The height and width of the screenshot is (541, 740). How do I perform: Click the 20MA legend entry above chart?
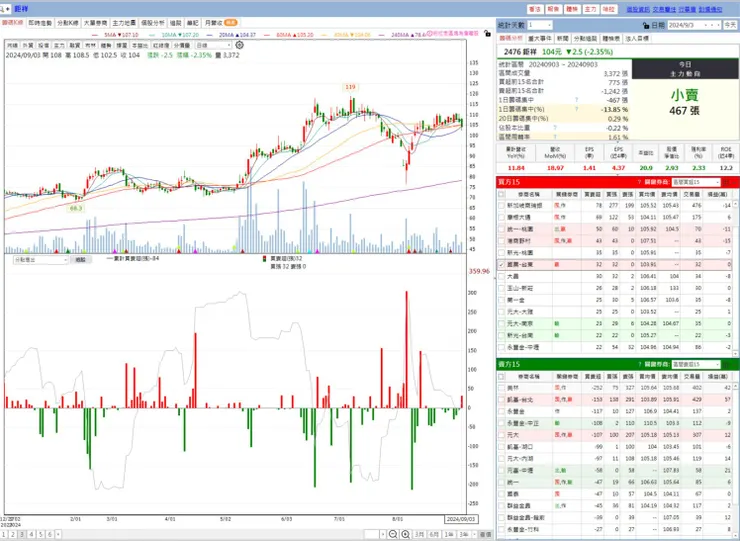[x=231, y=35]
